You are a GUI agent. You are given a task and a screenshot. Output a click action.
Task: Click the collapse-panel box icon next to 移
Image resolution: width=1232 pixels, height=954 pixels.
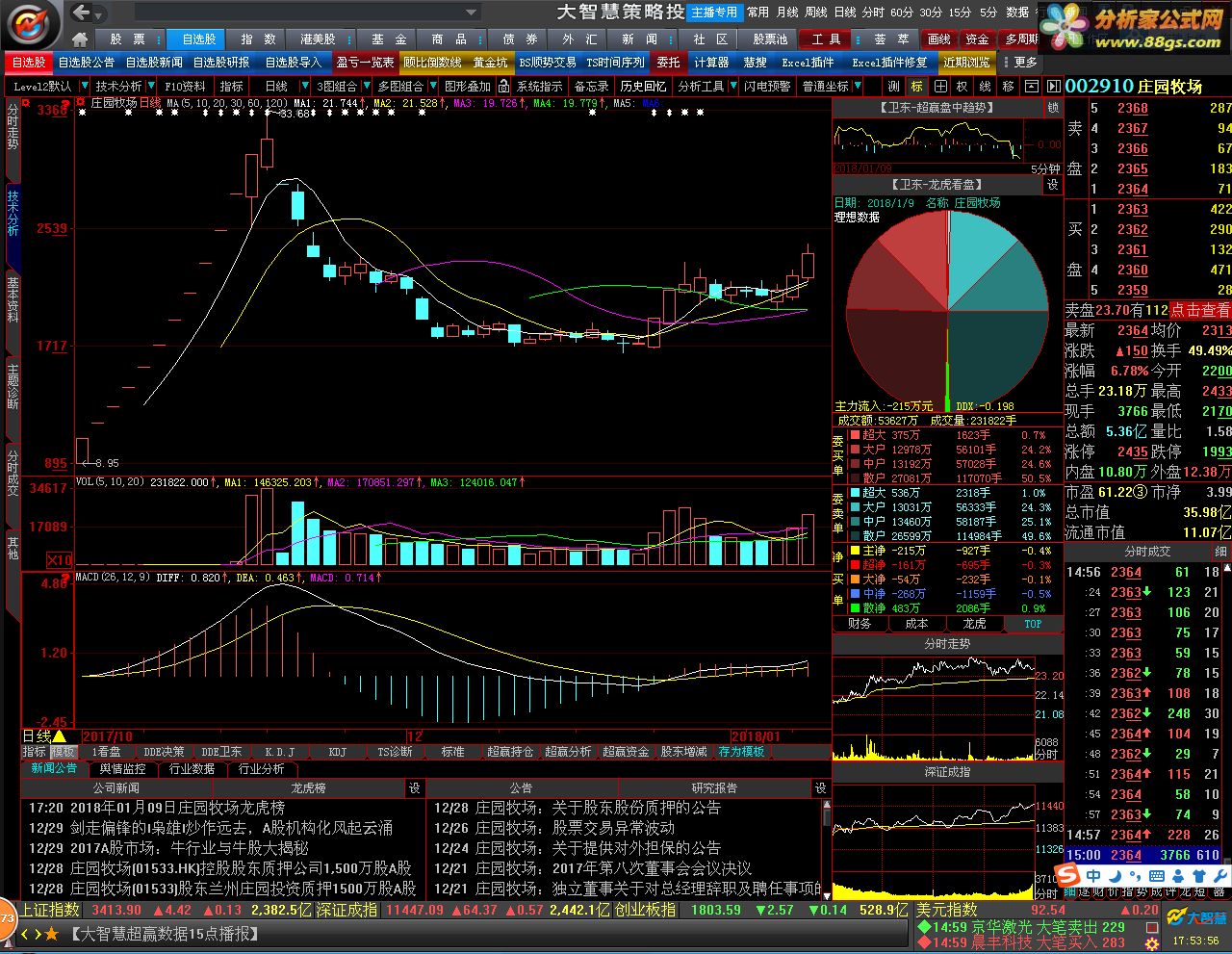click(x=1031, y=86)
